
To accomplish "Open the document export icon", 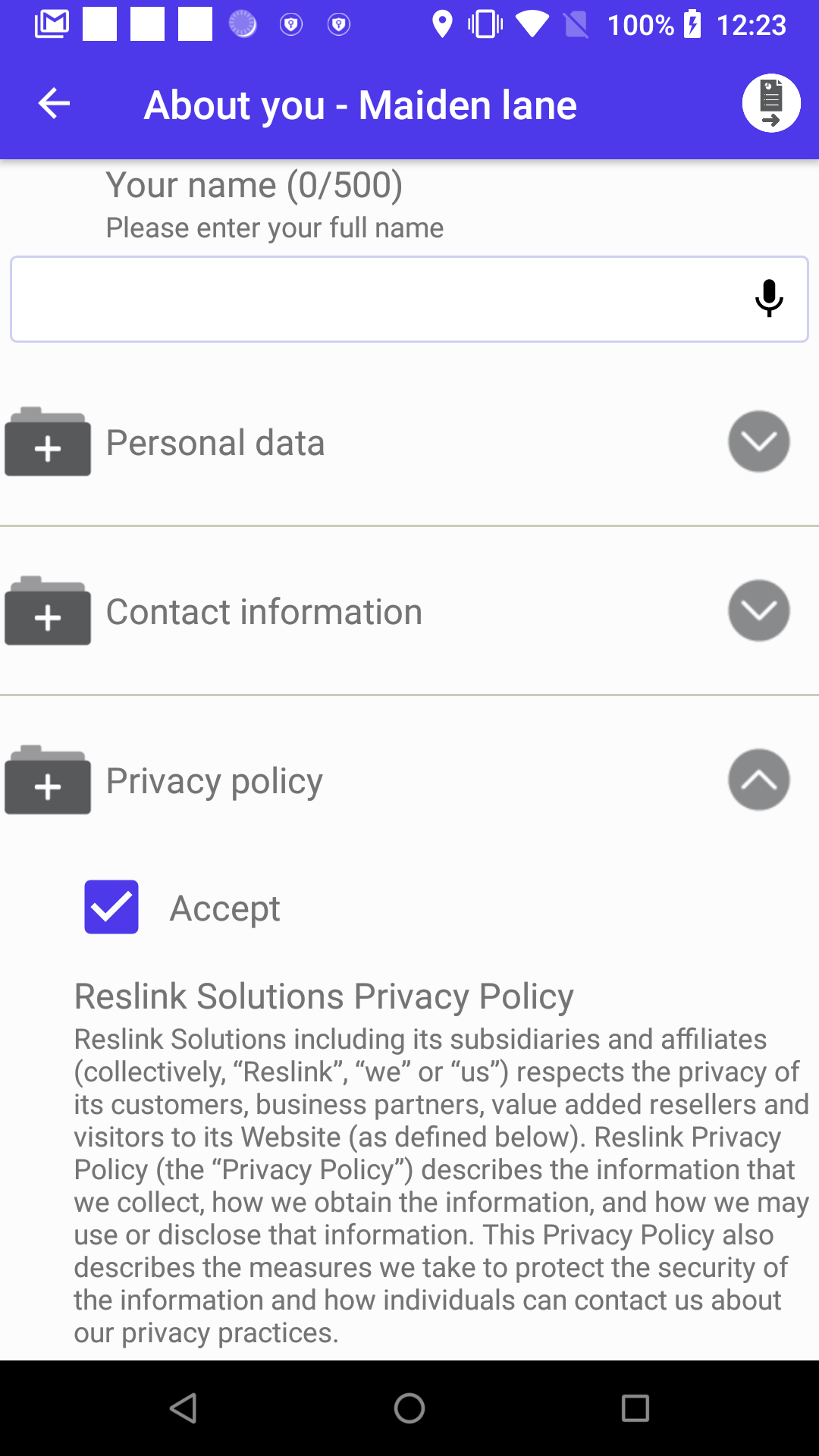I will click(771, 104).
